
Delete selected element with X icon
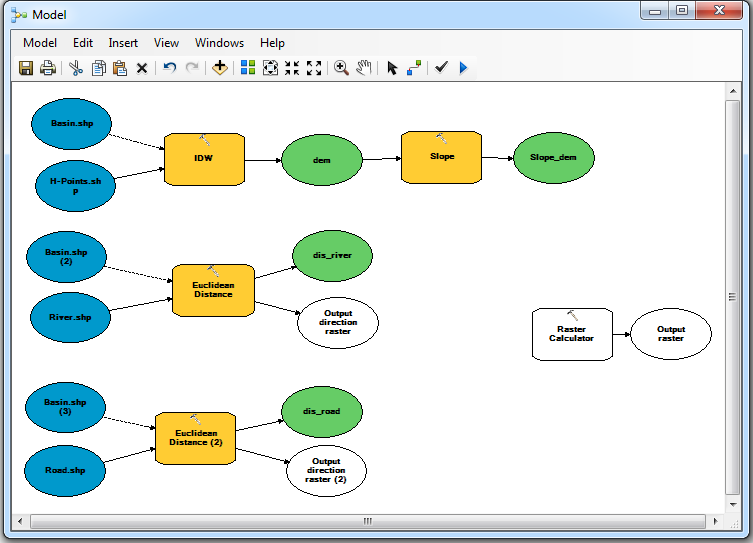coord(142,68)
